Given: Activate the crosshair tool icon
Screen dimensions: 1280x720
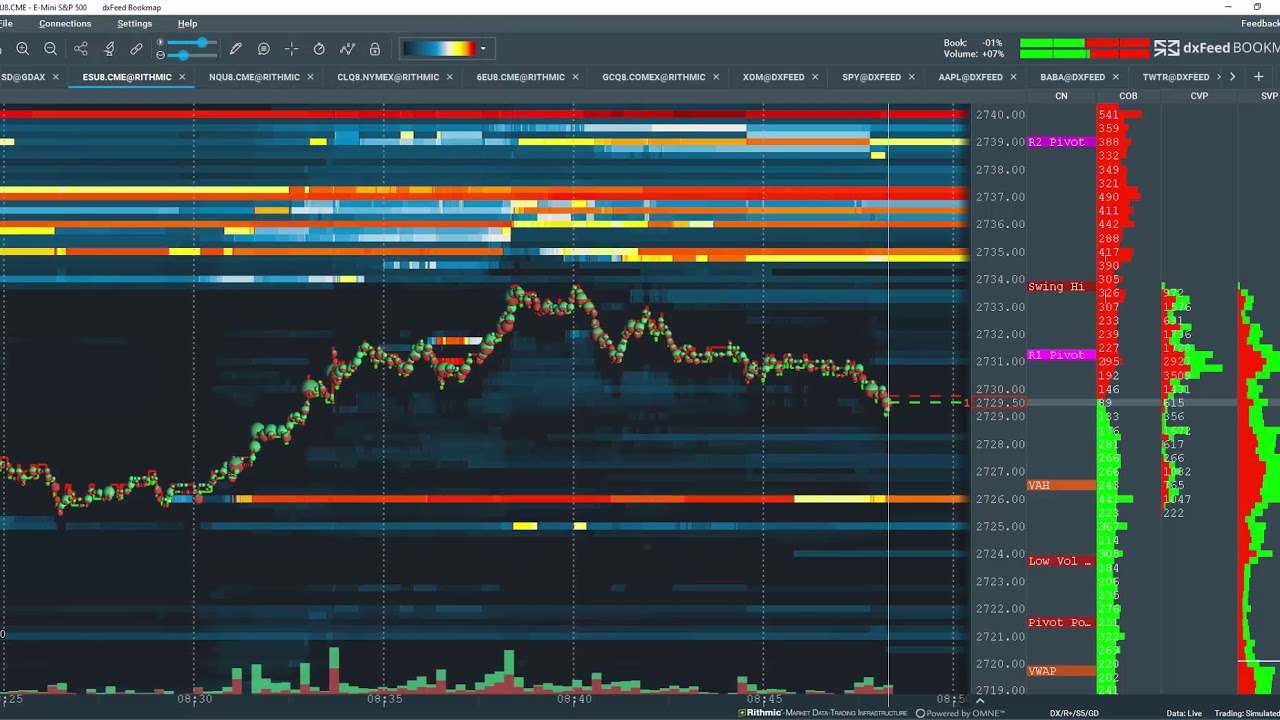Looking at the screenshot, I should point(292,49).
